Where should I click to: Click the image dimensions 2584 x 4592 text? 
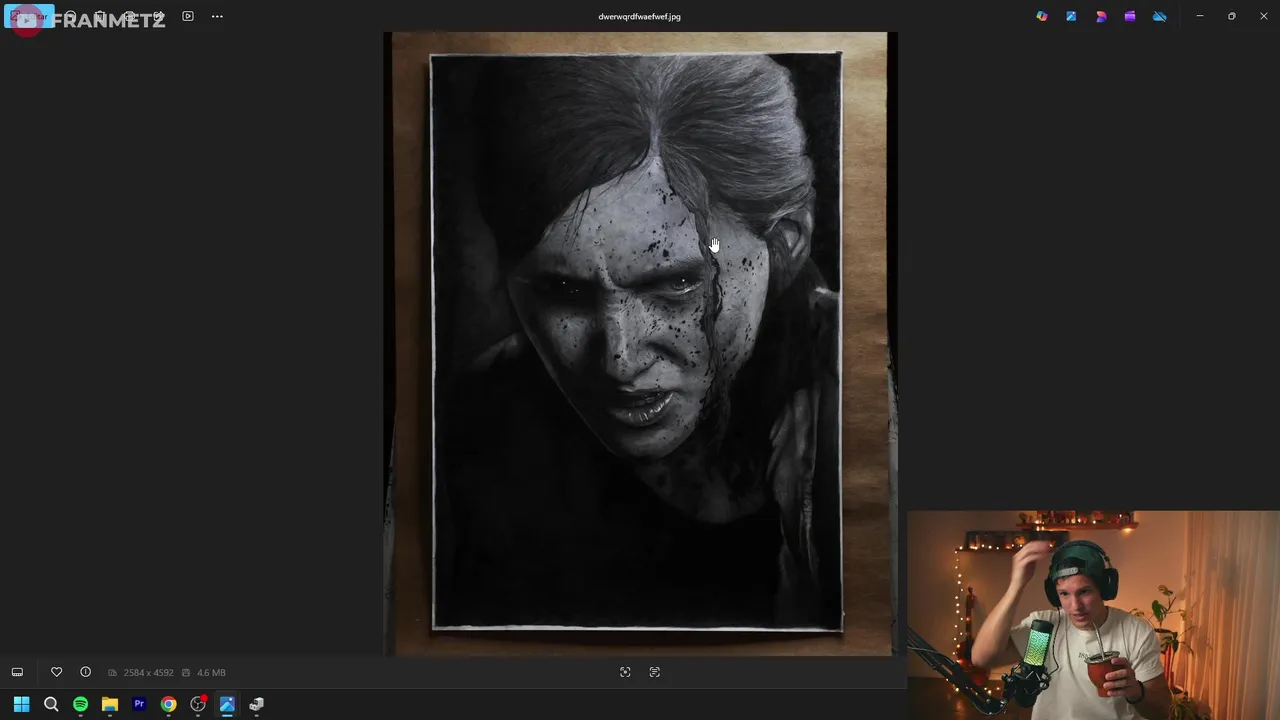148,673
